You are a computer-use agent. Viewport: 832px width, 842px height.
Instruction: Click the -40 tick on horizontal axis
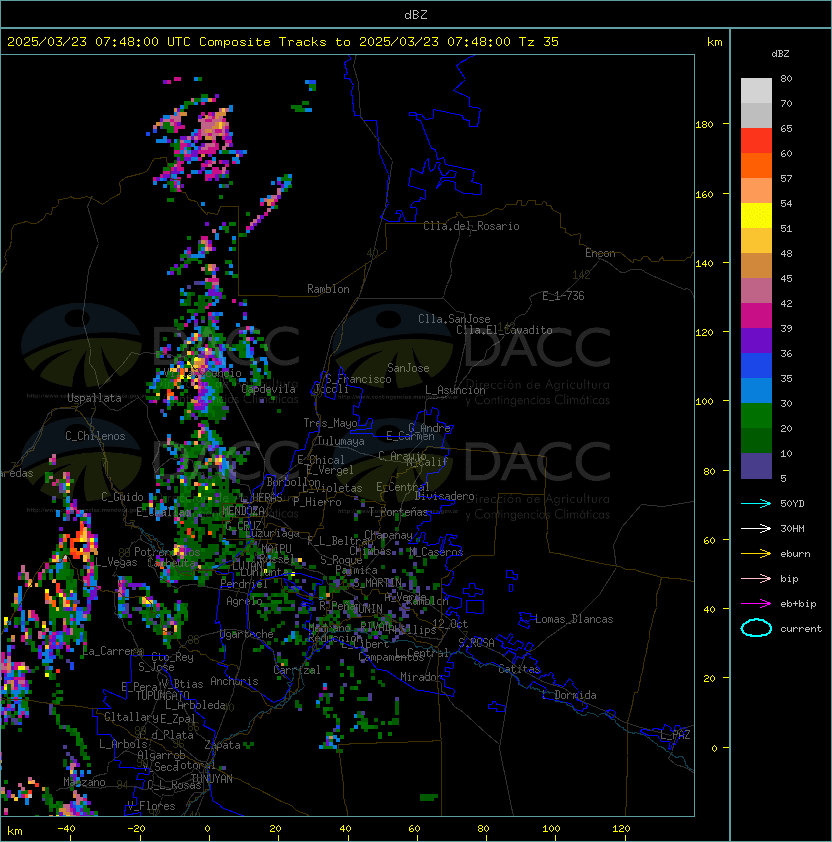pyautogui.click(x=66, y=829)
